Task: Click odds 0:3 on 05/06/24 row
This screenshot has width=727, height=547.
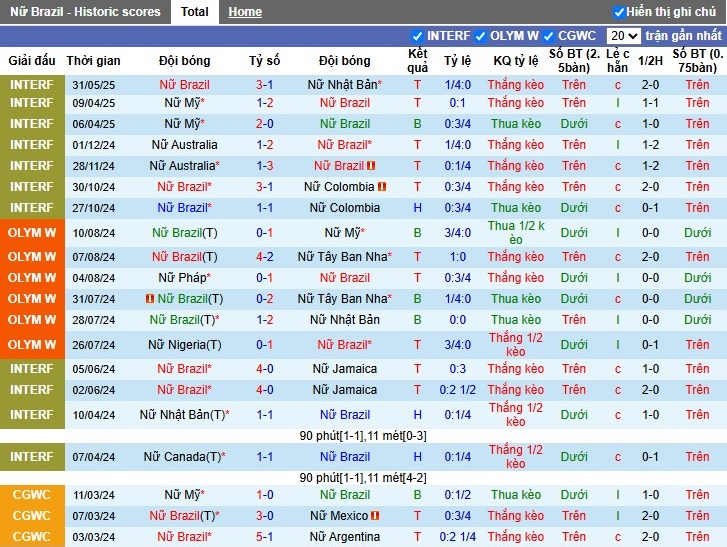Action: (x=458, y=369)
